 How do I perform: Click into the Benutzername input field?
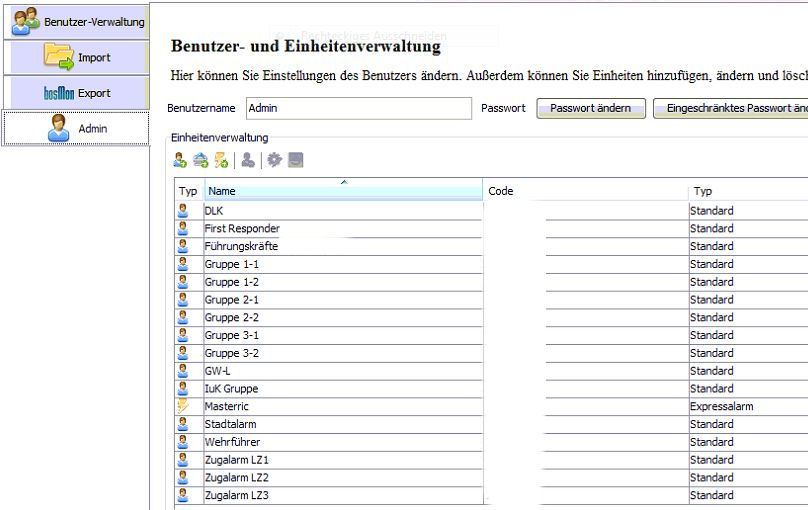pyautogui.click(x=358, y=108)
